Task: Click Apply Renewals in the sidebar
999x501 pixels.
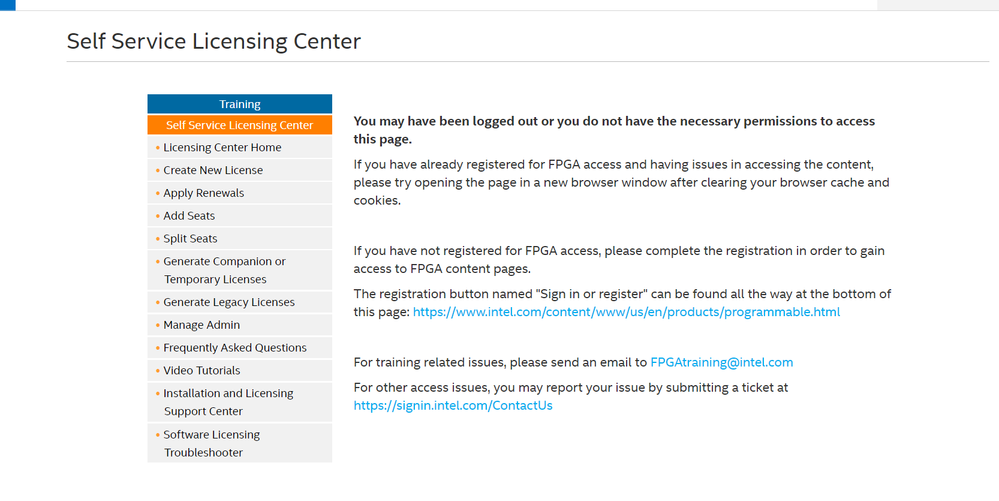Action: 203,193
